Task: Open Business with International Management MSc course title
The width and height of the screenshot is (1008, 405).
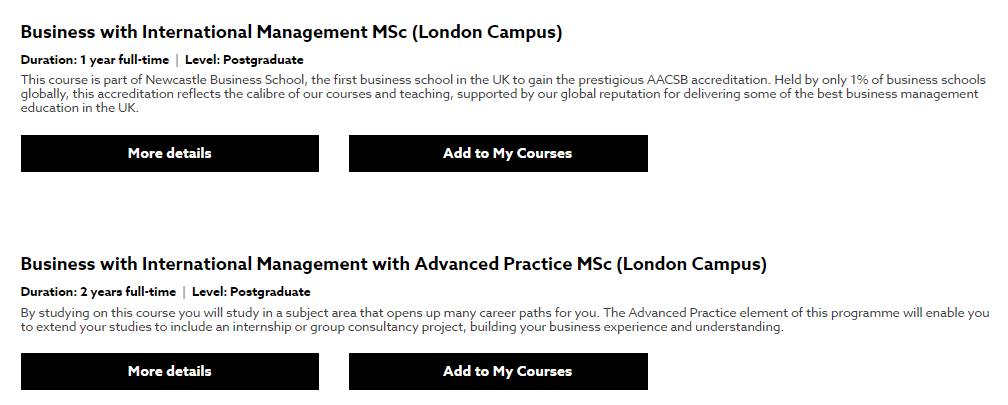Action: (291, 33)
